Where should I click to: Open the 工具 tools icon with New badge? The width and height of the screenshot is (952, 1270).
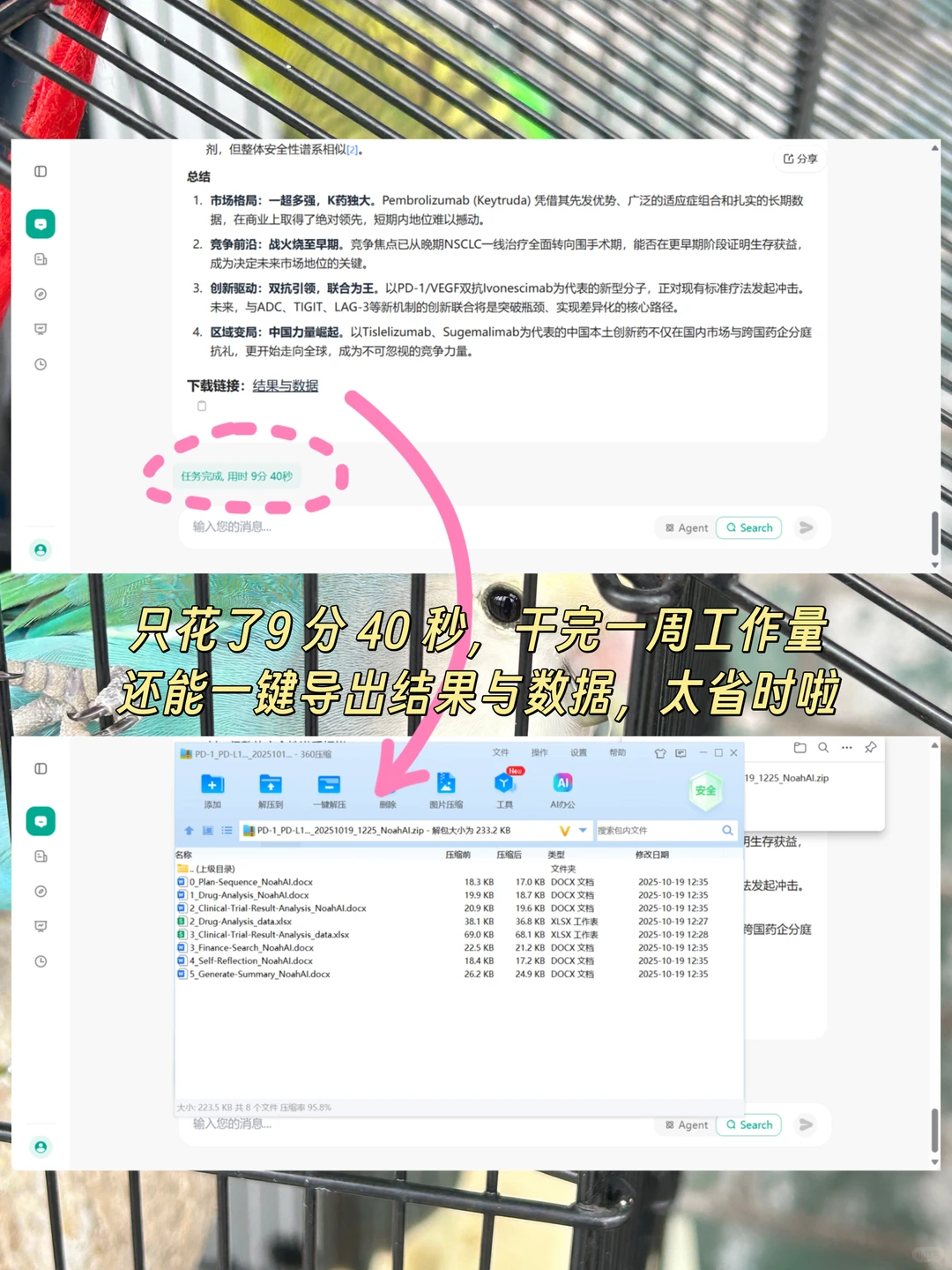pyautogui.click(x=505, y=788)
